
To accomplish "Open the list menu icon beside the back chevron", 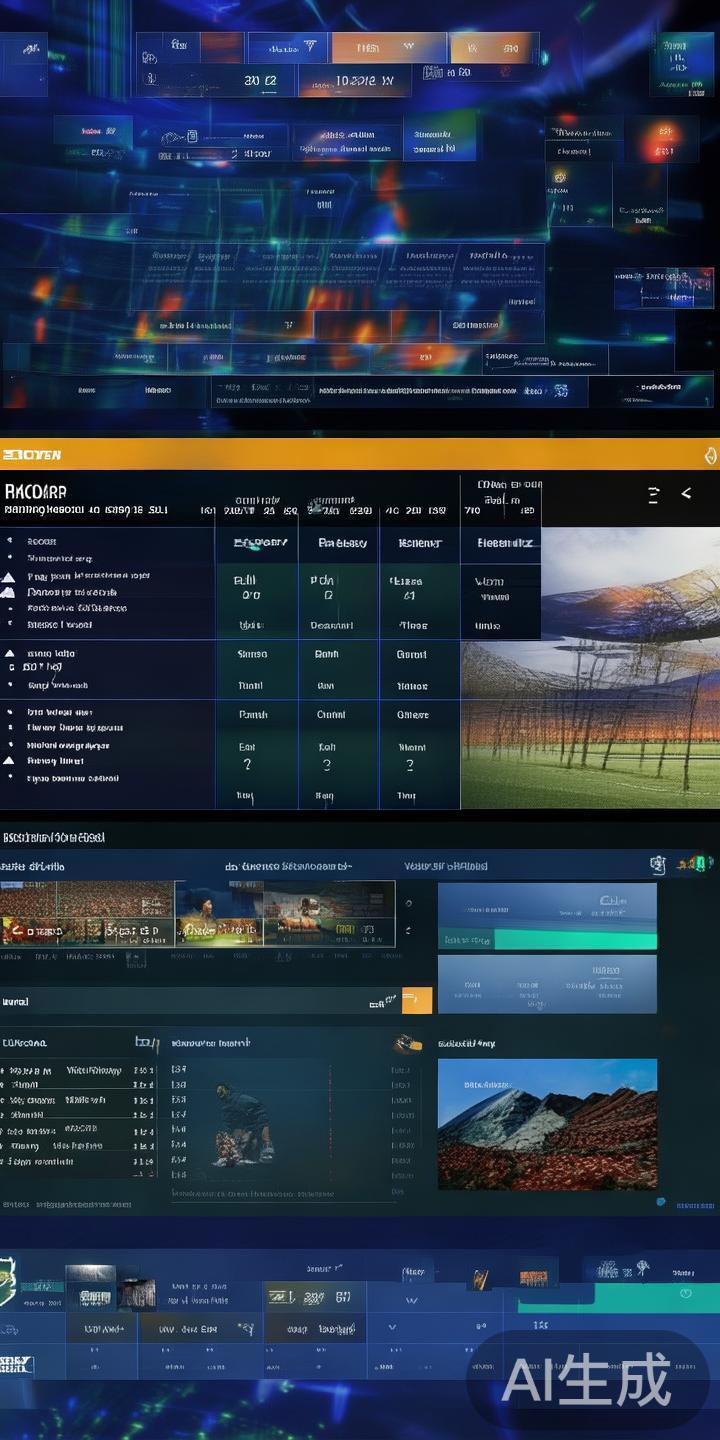I will (653, 494).
